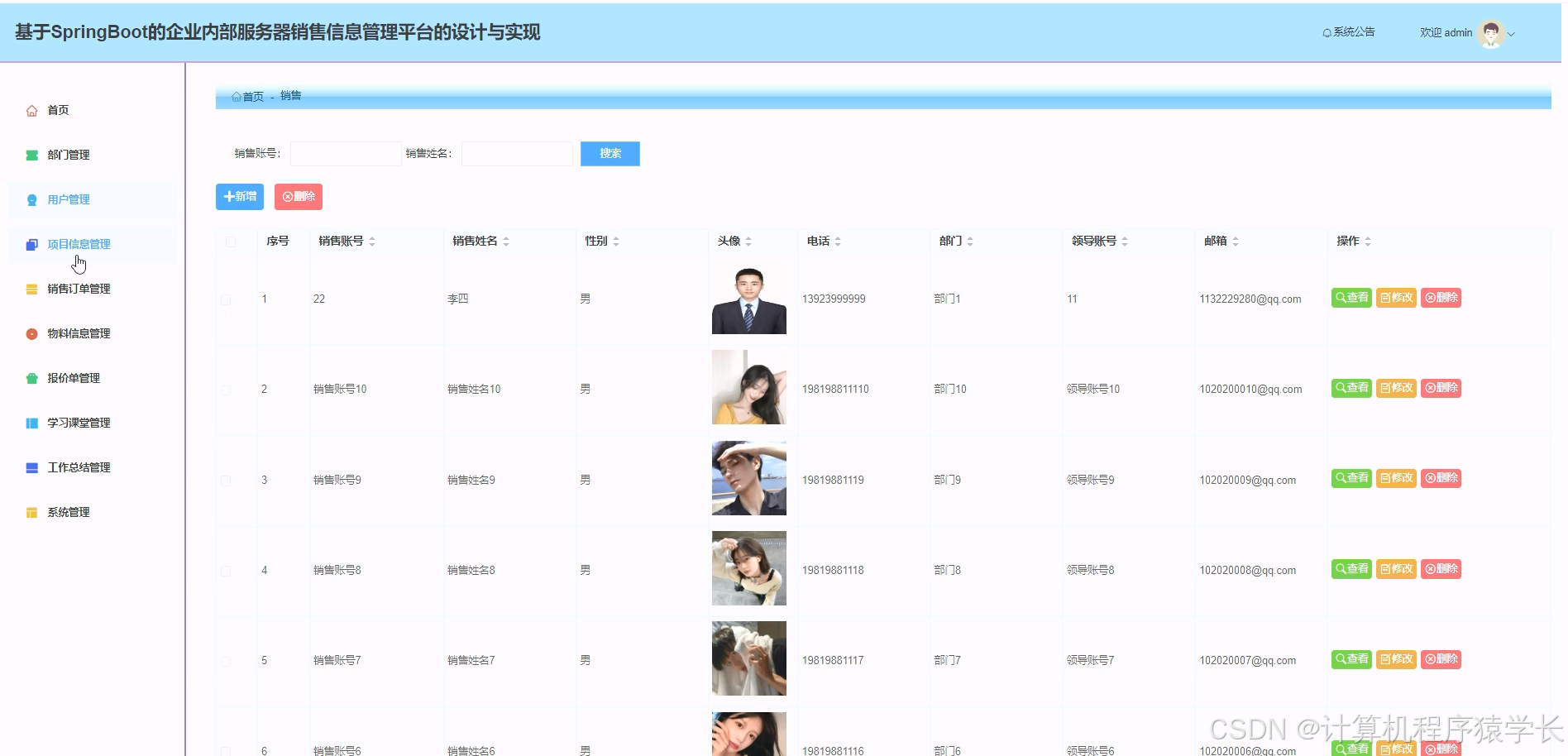Select the checkbox next to 销售姓名10
1568x756 pixels.
pos(226,389)
